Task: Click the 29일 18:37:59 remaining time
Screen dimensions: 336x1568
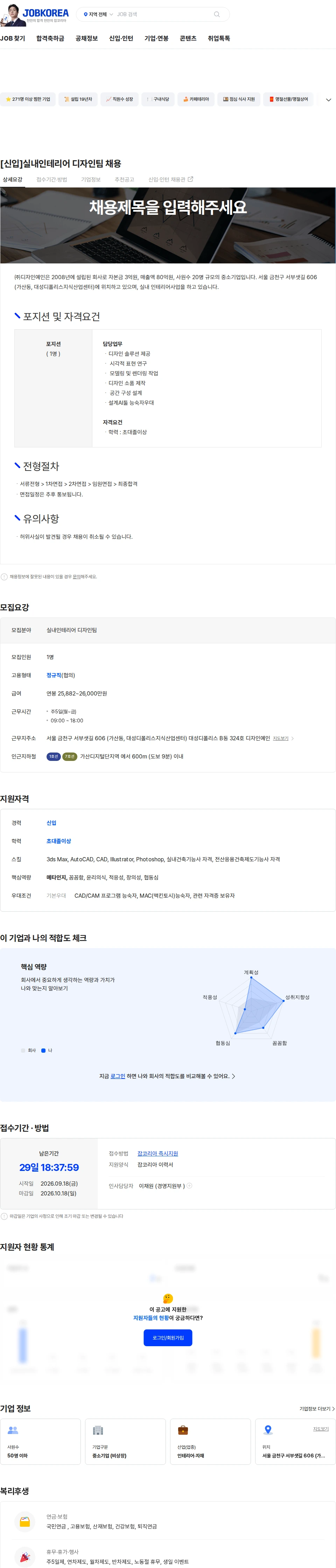Action: click(49, 1167)
